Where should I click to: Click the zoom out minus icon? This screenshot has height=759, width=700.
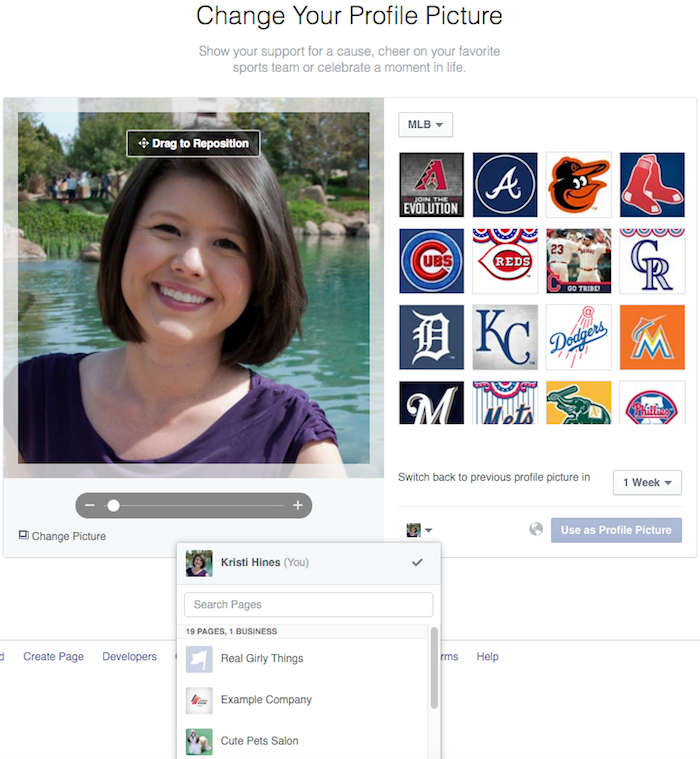(x=90, y=505)
